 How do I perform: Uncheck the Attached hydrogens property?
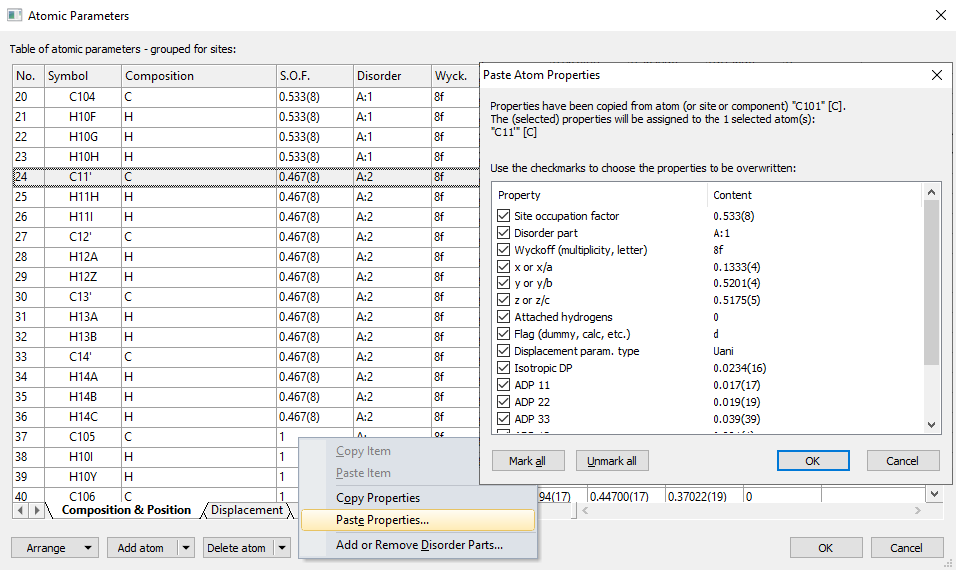tap(503, 317)
